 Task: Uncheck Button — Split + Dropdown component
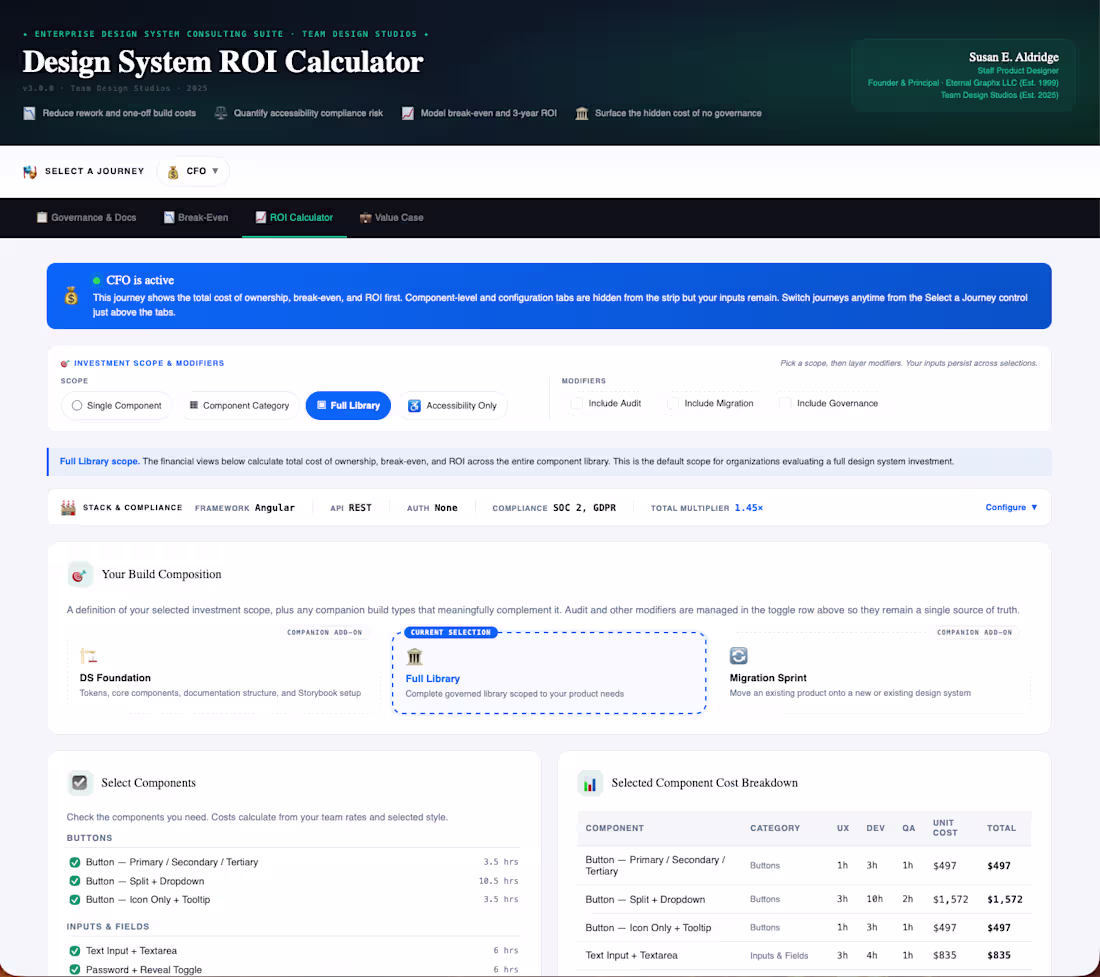click(74, 881)
